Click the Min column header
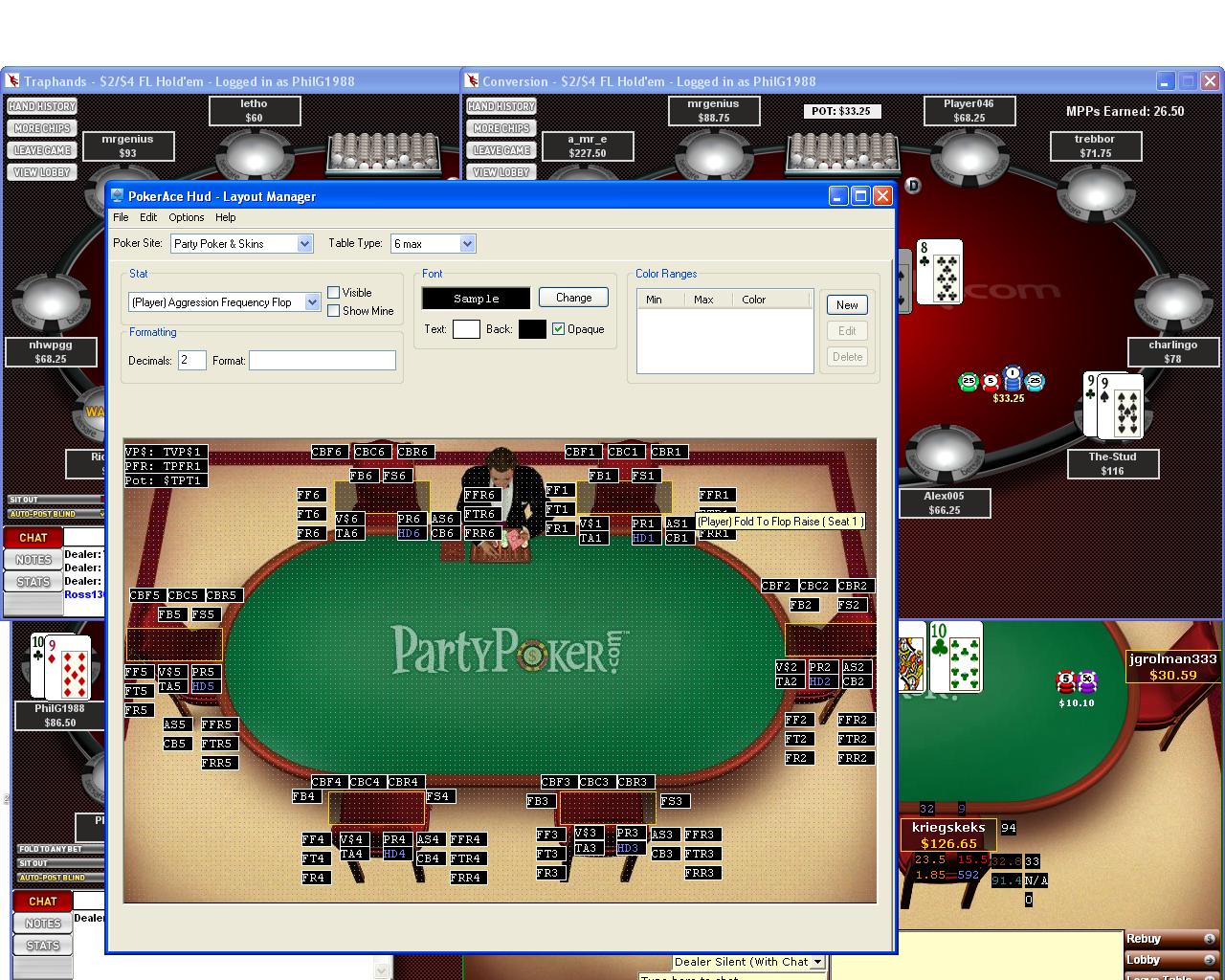The image size is (1225, 980). pos(660,300)
